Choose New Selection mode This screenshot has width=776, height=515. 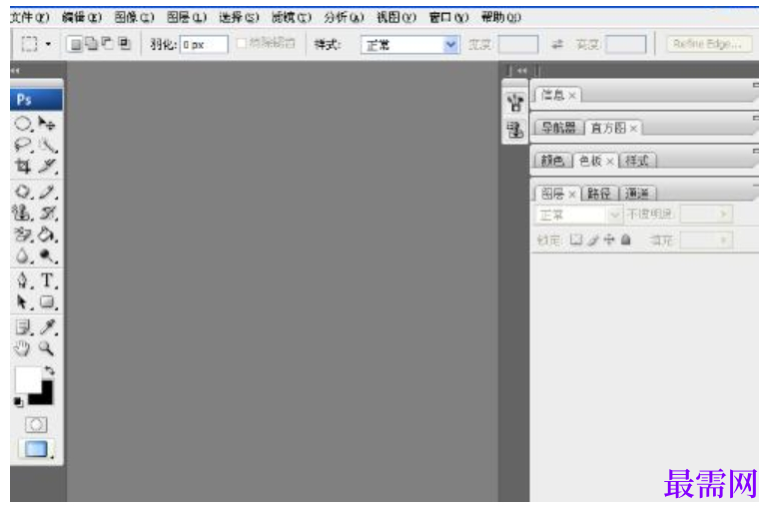click(76, 45)
